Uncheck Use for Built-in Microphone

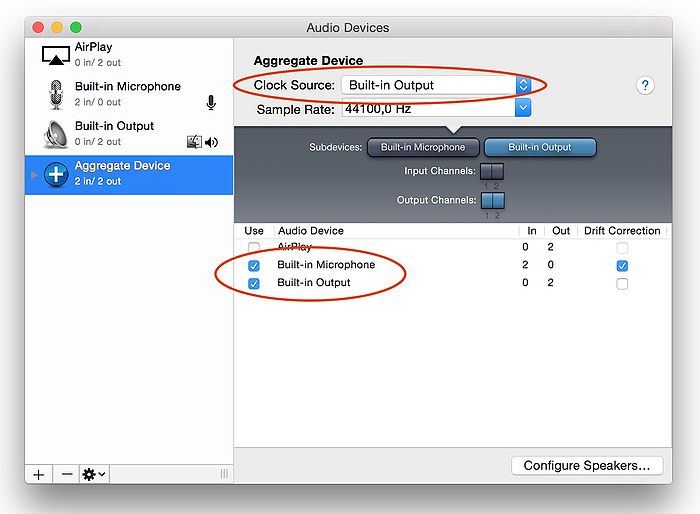click(254, 265)
